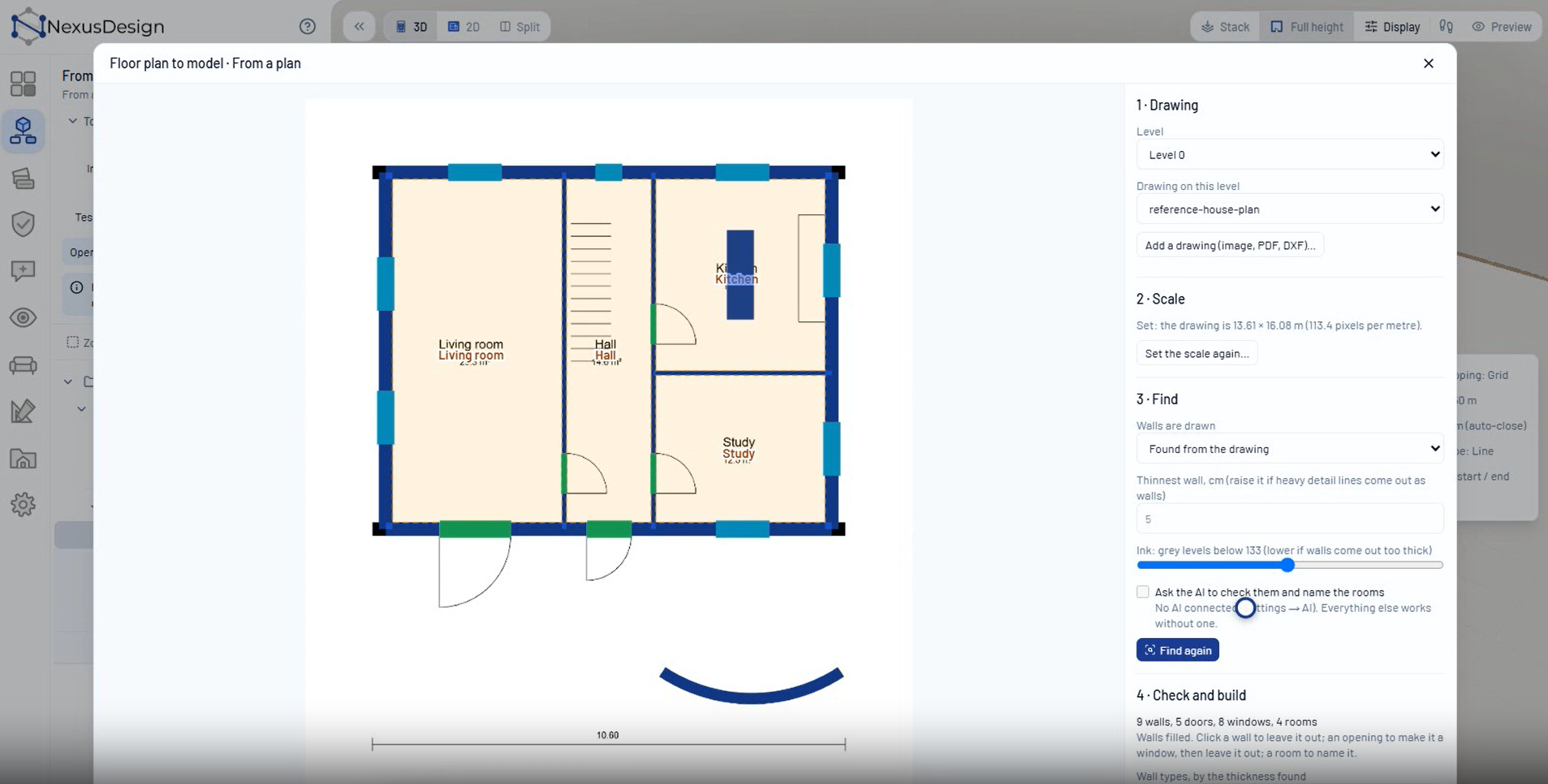
Task: Open the 'Found from the drawing' walls dropdown
Action: 1290,448
